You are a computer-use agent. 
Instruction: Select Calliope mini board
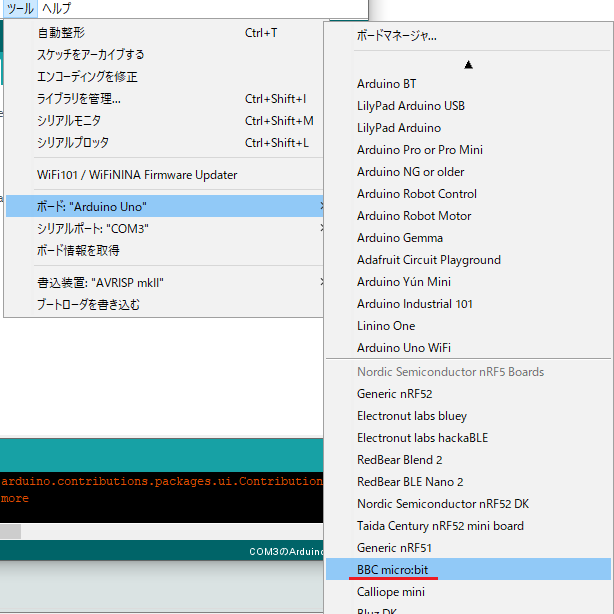[468, 591]
